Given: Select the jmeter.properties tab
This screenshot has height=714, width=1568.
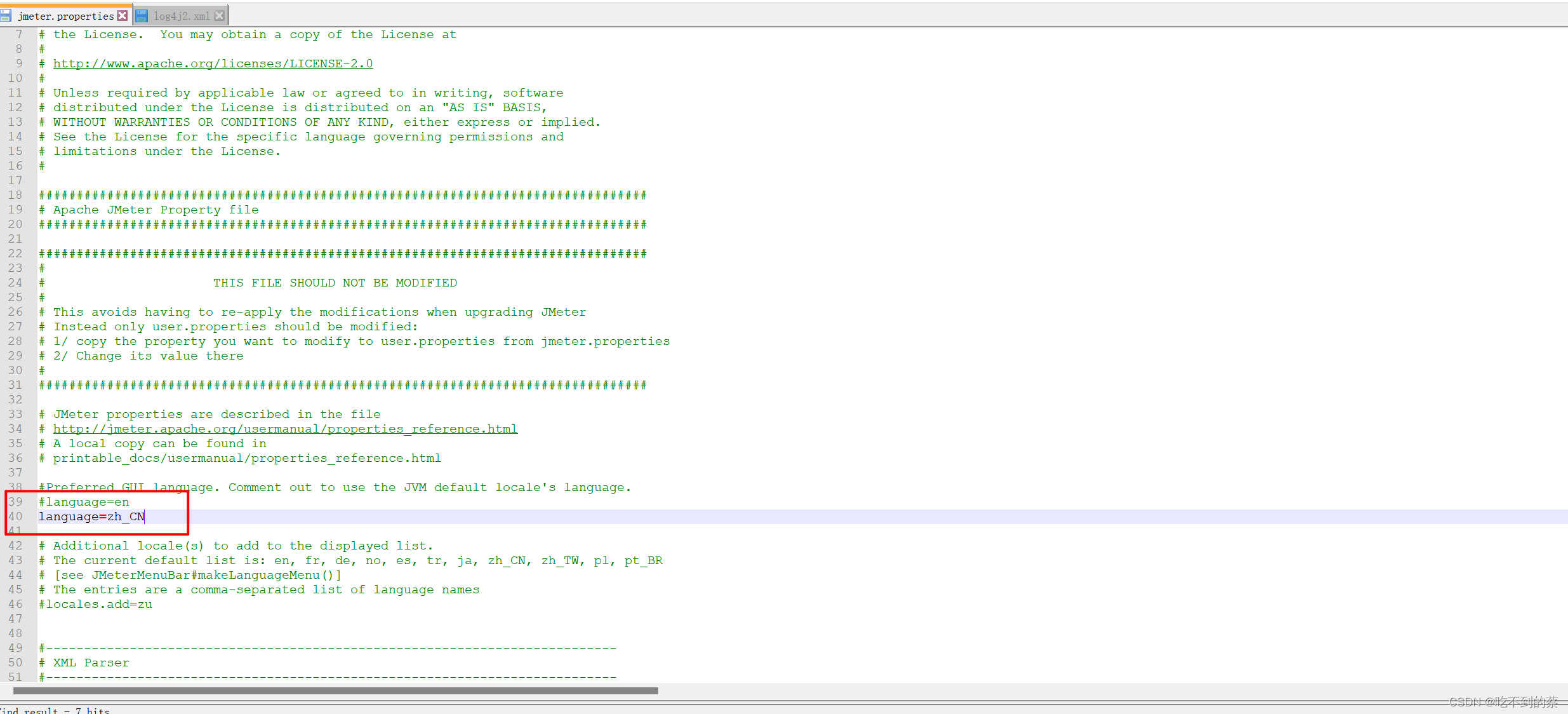Looking at the screenshot, I should 65,16.
